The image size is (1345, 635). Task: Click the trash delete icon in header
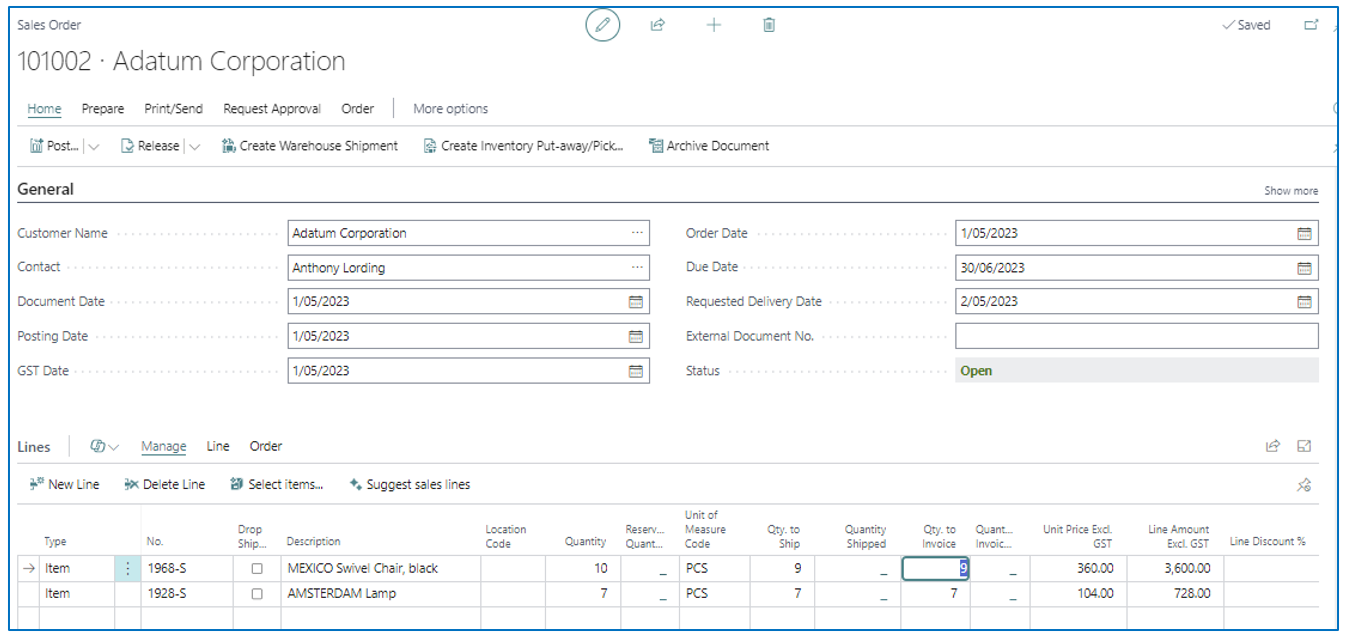(769, 26)
